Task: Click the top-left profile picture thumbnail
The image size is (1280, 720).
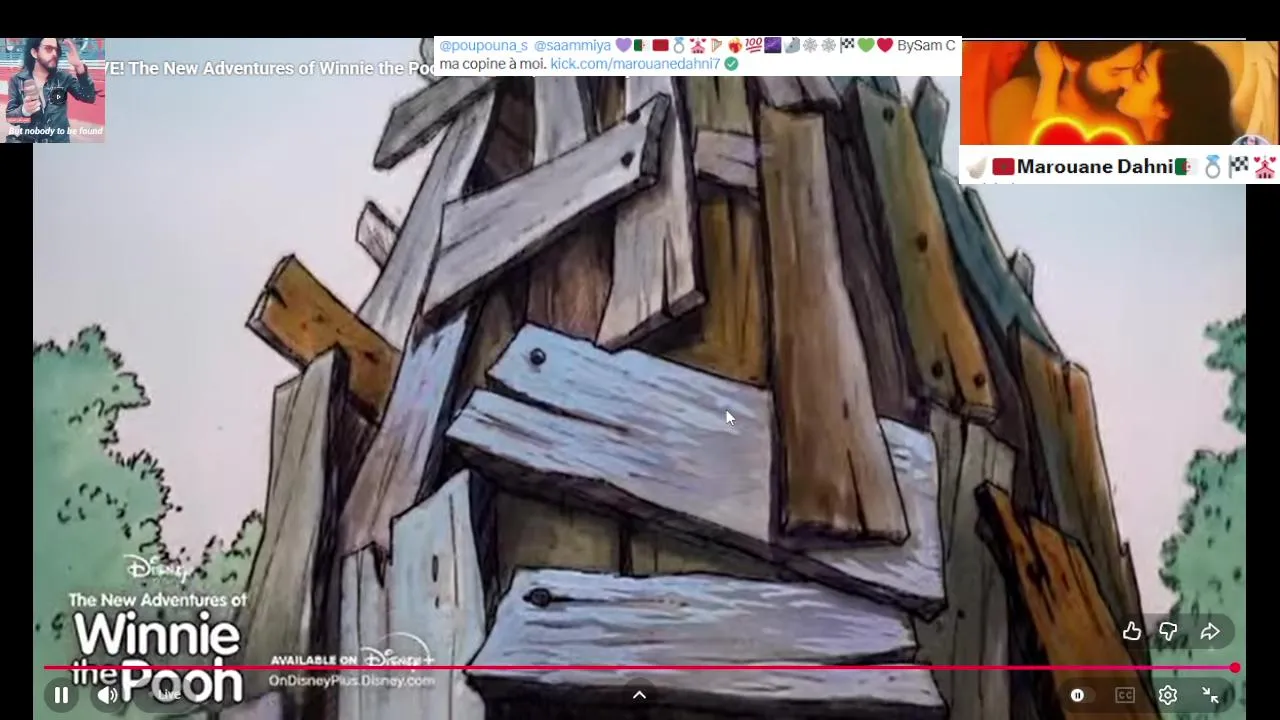Action: (54, 90)
